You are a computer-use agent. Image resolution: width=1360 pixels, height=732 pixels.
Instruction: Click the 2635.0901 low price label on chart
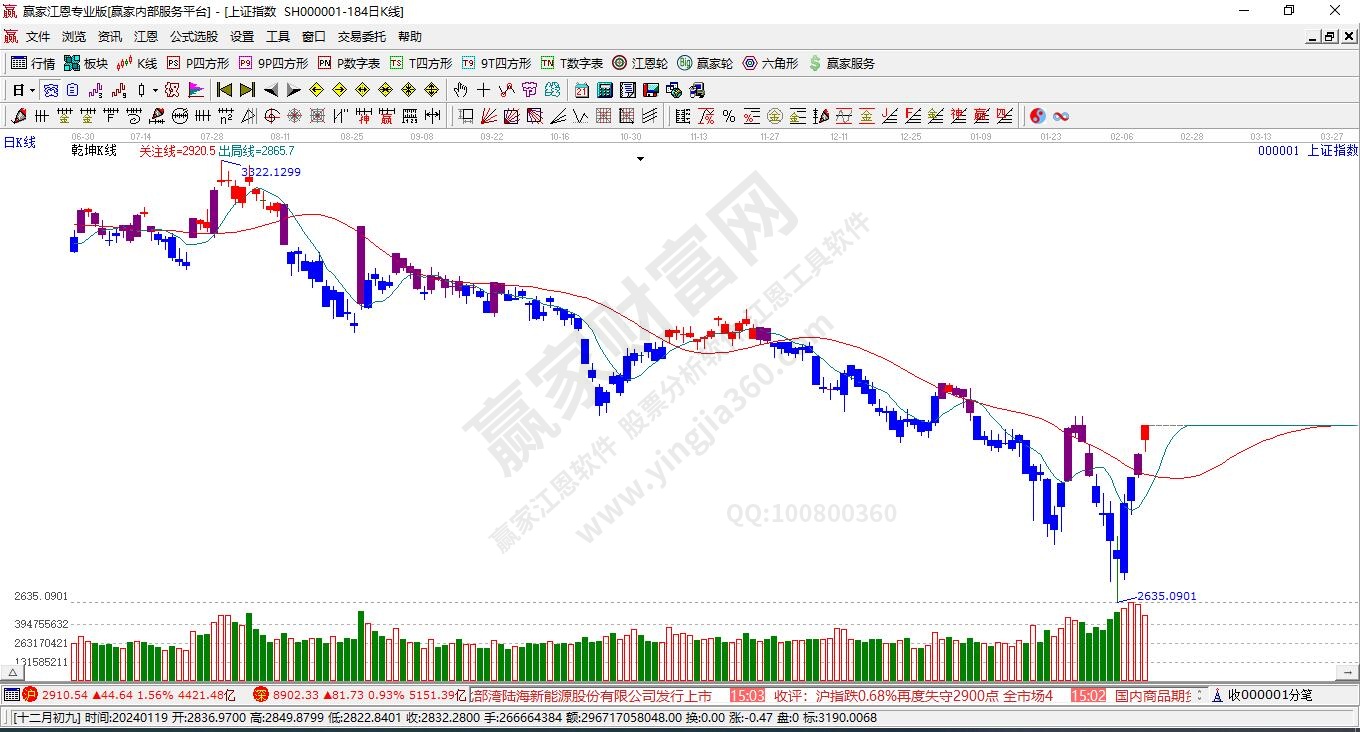coord(1166,597)
